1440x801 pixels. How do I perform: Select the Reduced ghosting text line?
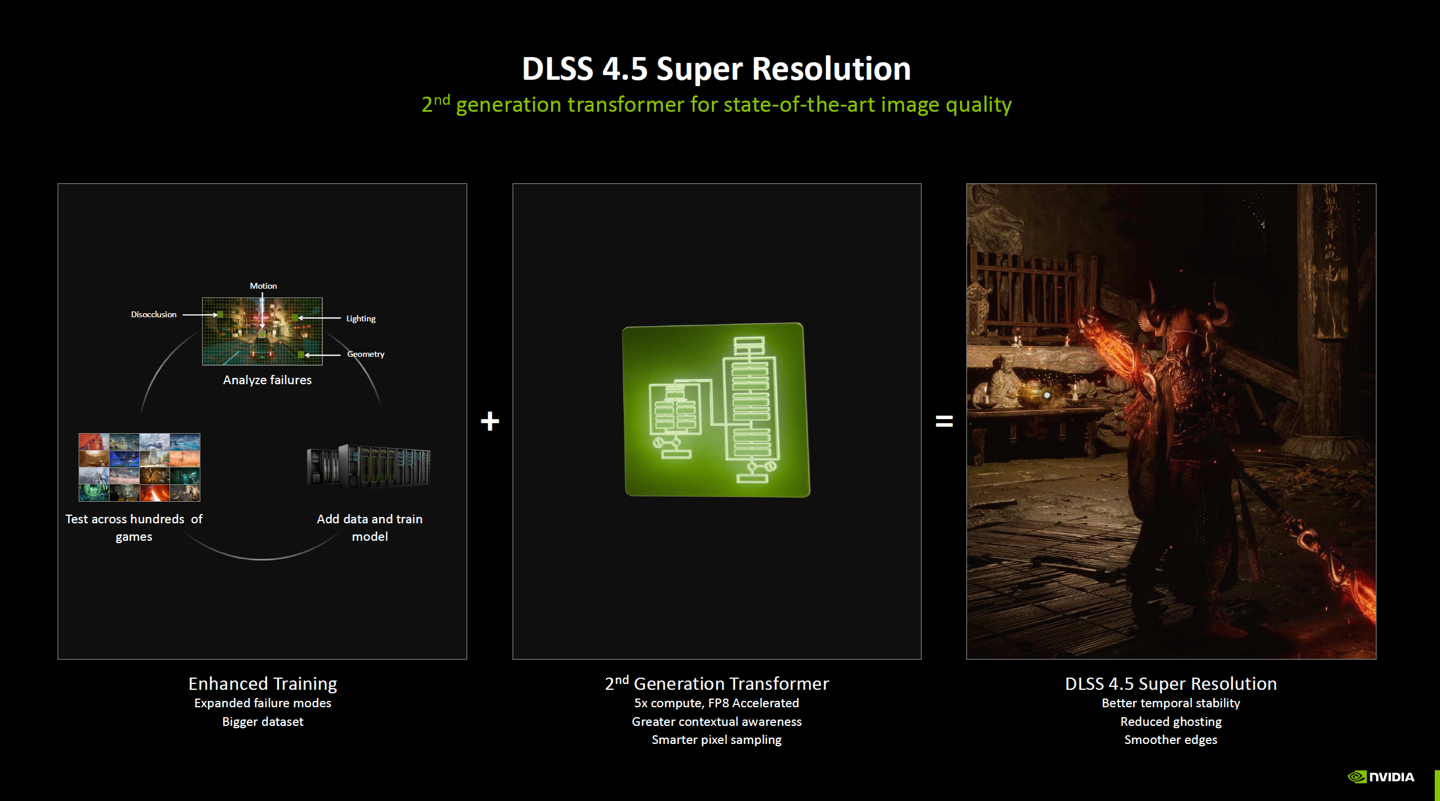(1170, 721)
